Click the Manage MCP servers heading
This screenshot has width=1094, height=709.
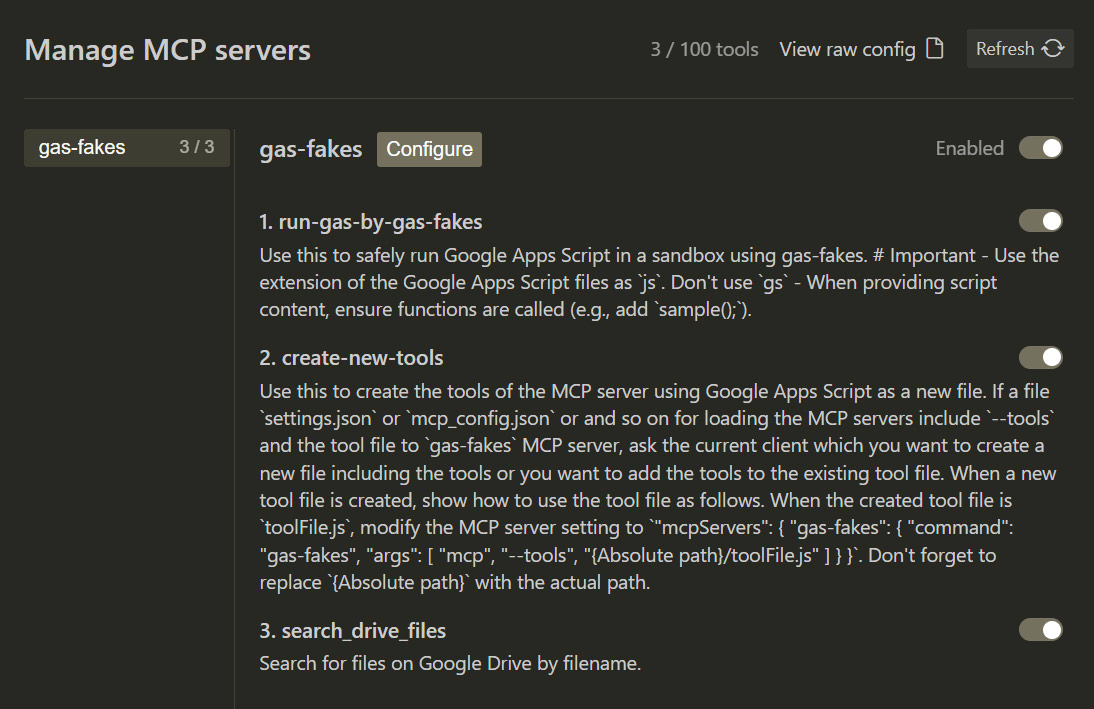click(x=167, y=50)
